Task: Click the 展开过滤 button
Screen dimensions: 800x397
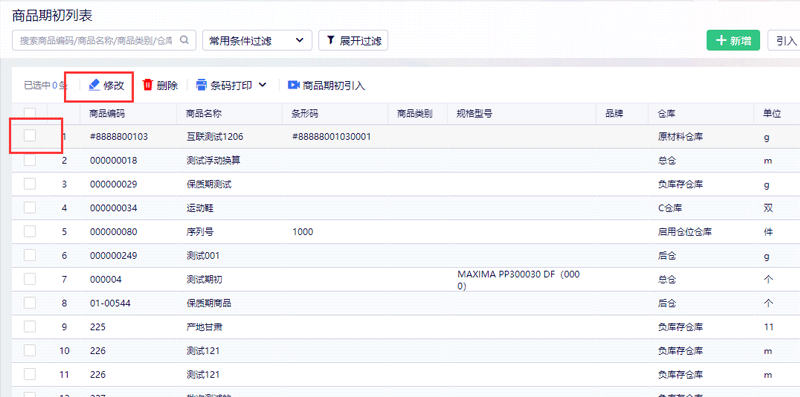Action: [x=353, y=40]
